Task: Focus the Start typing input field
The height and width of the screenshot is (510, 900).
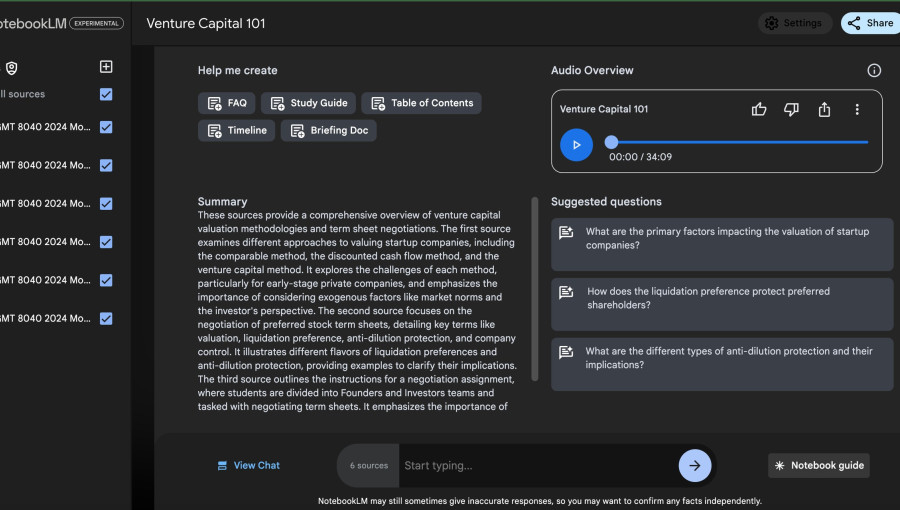Action: click(x=538, y=465)
